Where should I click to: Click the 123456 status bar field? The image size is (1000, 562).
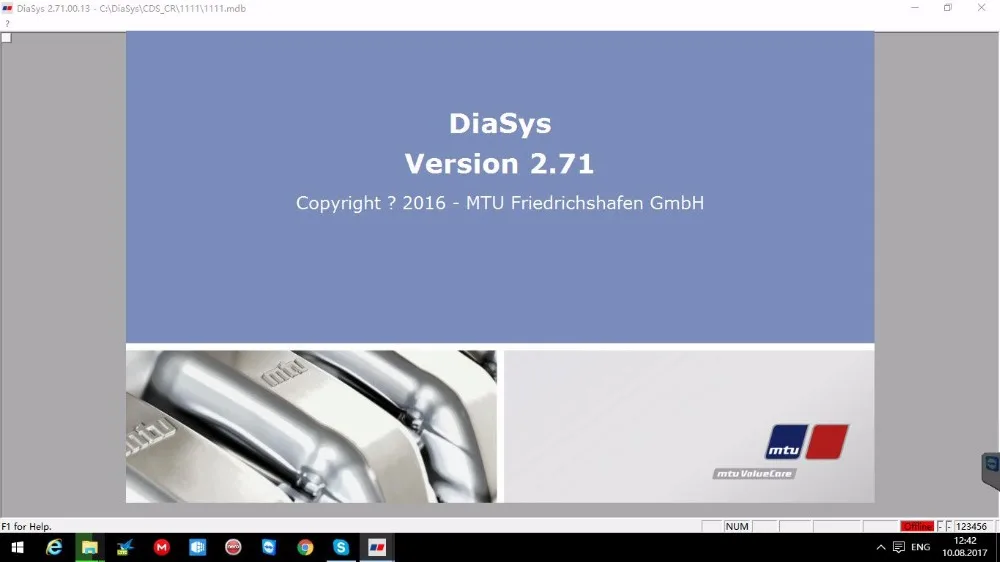click(x=971, y=526)
